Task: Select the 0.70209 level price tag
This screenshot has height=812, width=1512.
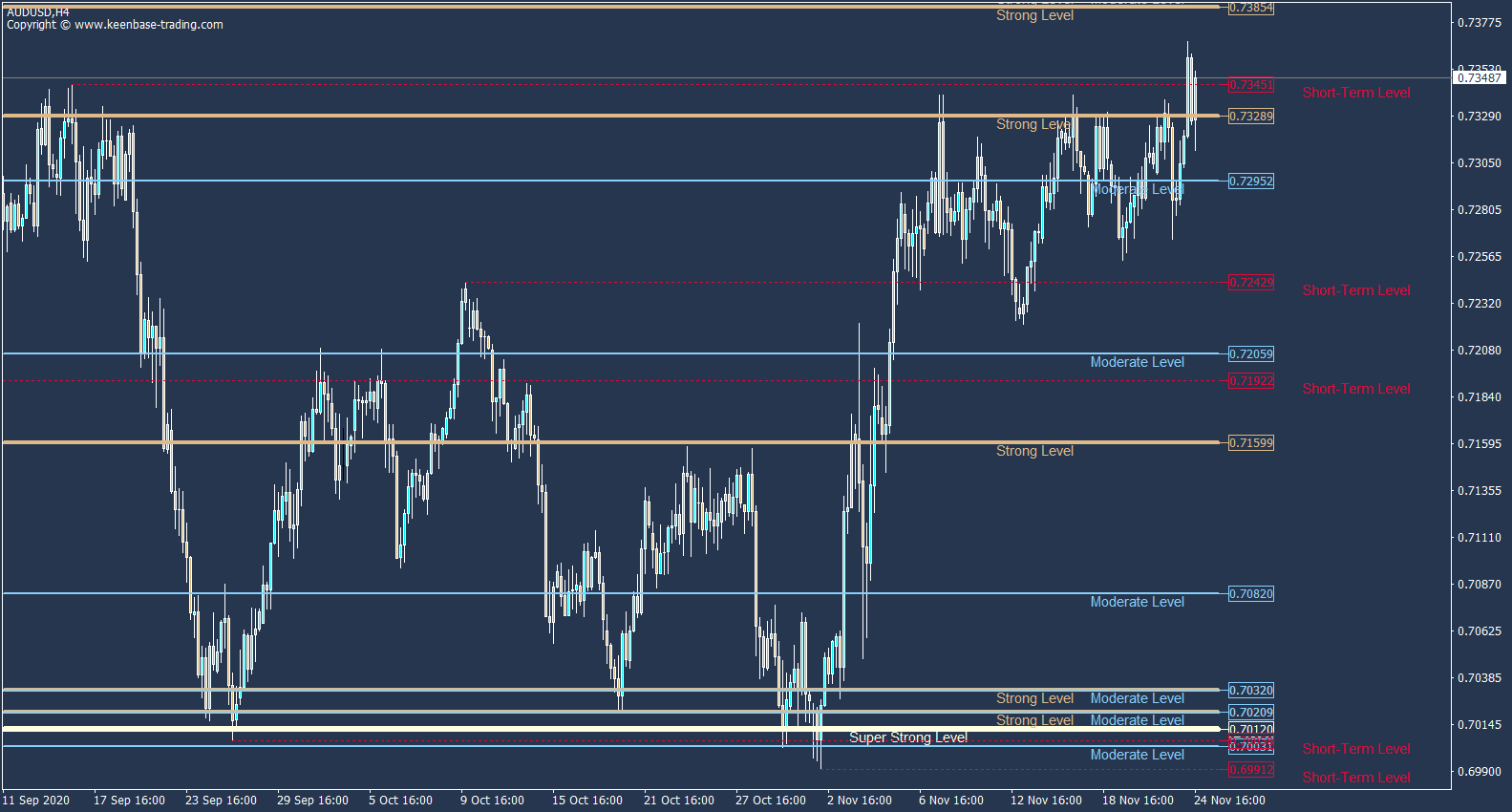Action: (1250, 713)
